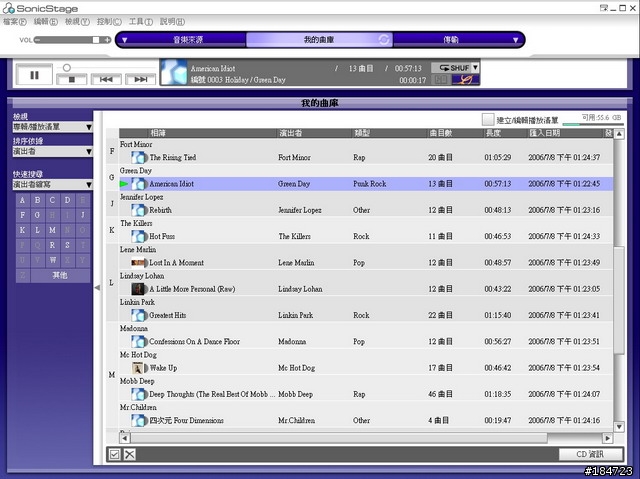Image resolution: width=640 pixels, height=479 pixels.
Task: Click Deep Thoughts album icon
Action: 139,394
